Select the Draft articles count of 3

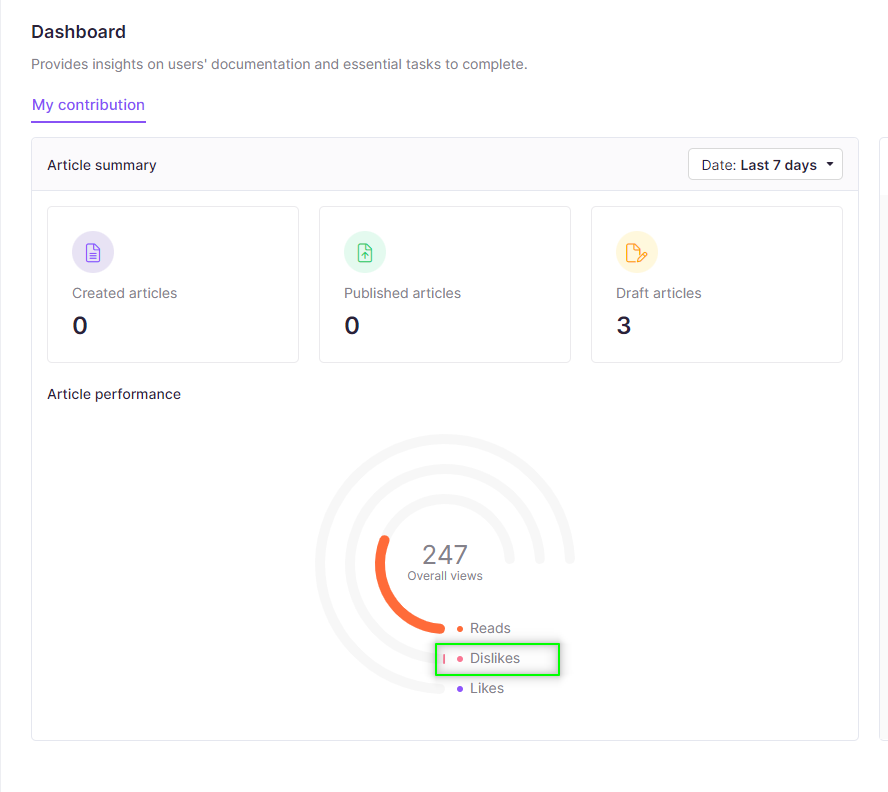pos(624,326)
